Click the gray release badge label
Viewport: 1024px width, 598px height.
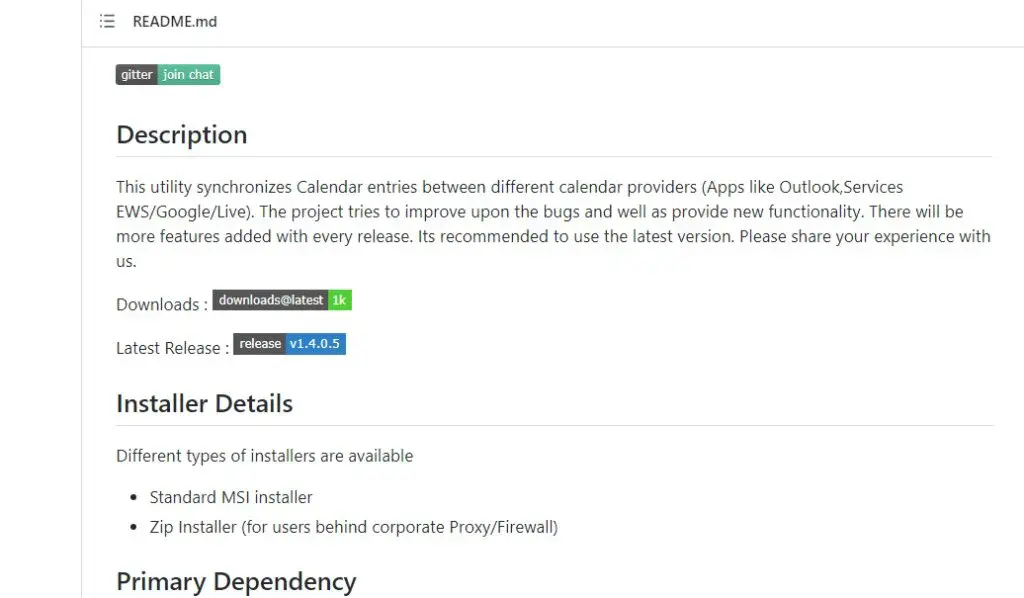(x=259, y=344)
